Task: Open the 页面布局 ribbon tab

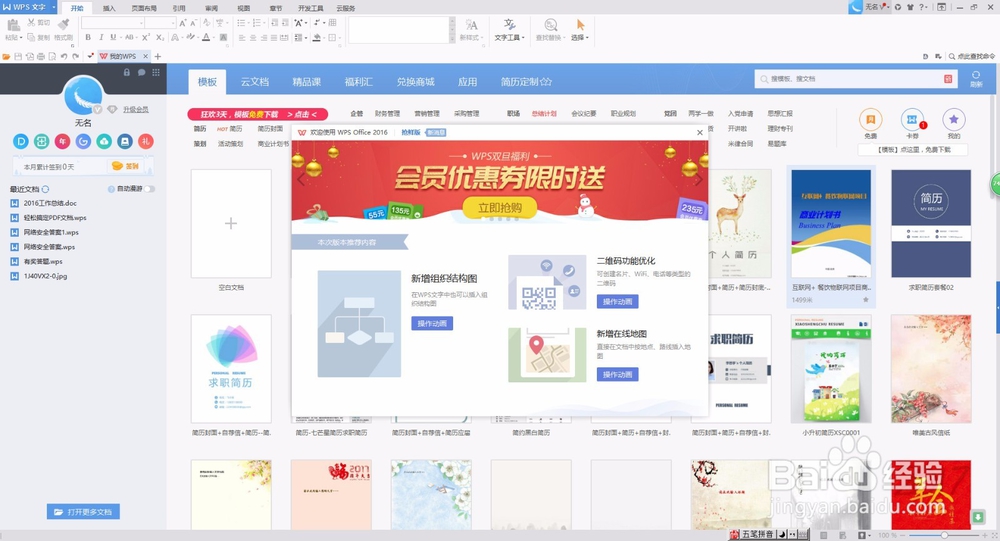Action: [144, 8]
